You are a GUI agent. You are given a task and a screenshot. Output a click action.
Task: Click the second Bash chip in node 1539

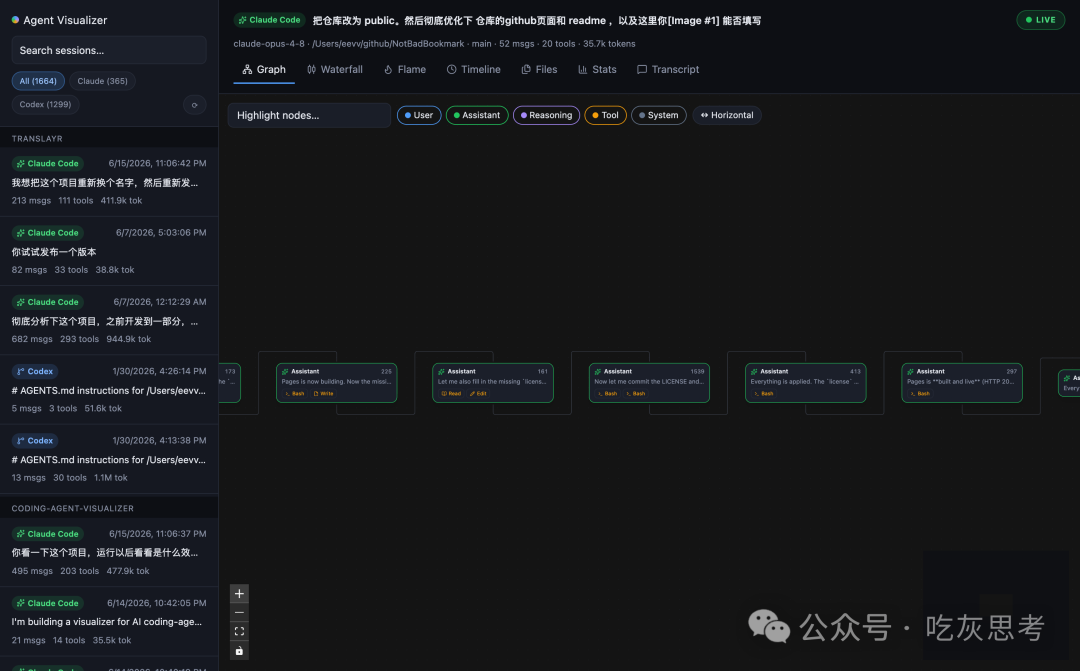[636, 393]
